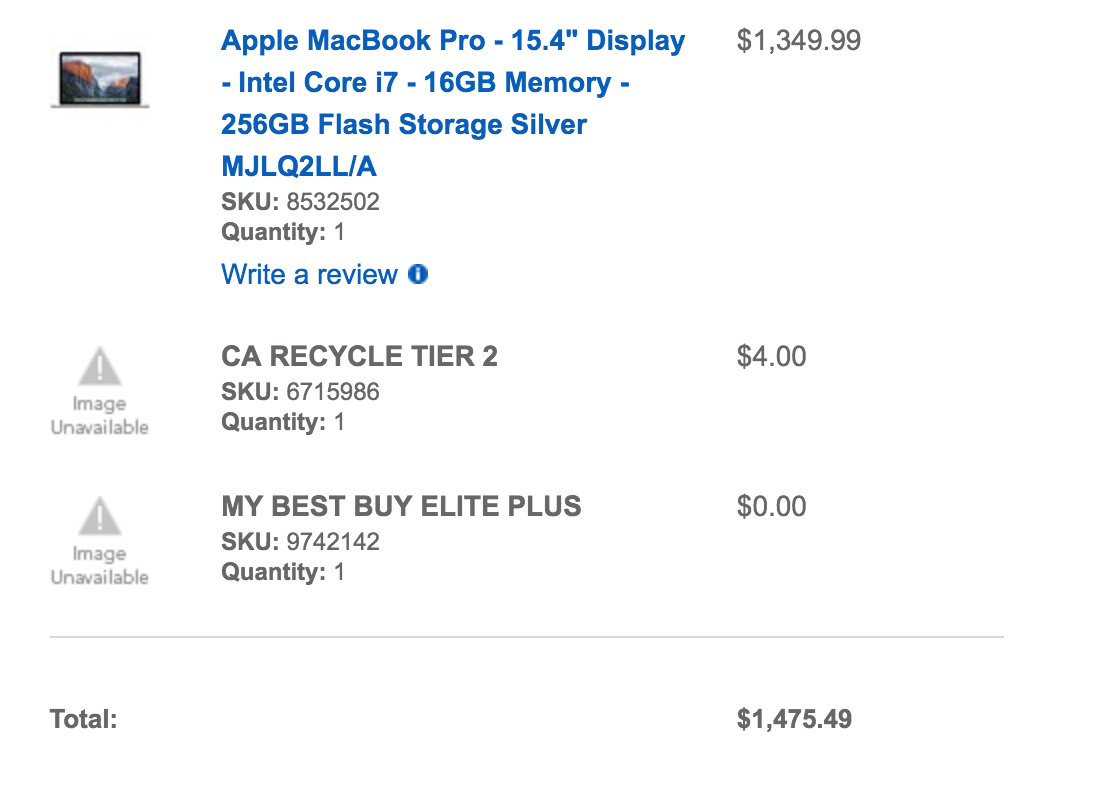Click MY BEST BUY ELITE PLUS title
This screenshot has width=1116, height=808.
click(x=401, y=506)
